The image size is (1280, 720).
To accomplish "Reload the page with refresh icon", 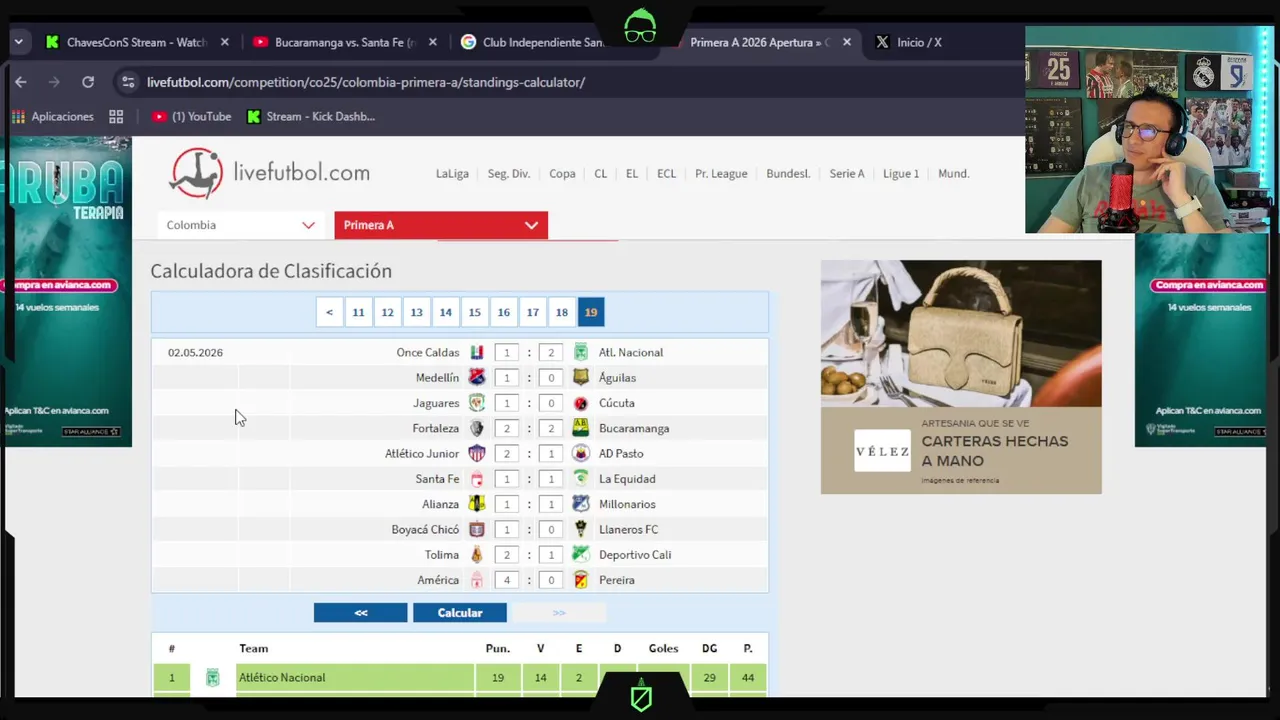I will tap(88, 82).
